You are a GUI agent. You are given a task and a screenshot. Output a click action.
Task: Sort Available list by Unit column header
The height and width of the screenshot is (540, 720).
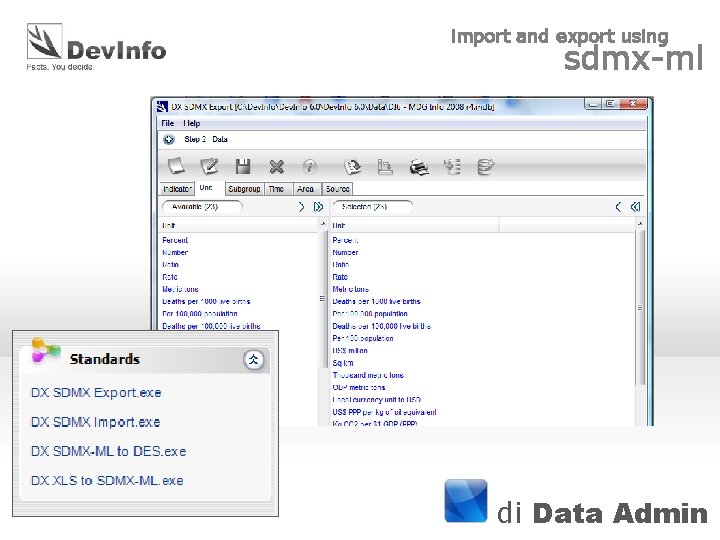click(x=239, y=225)
